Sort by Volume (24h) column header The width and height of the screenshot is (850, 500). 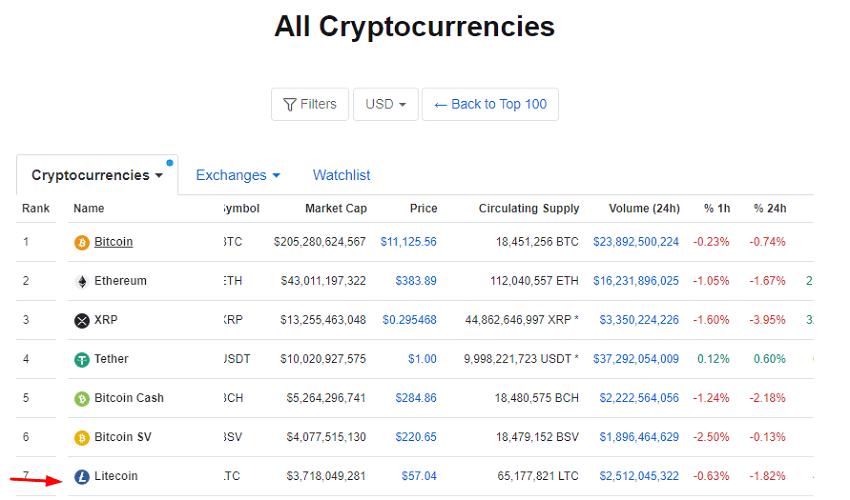tap(645, 208)
